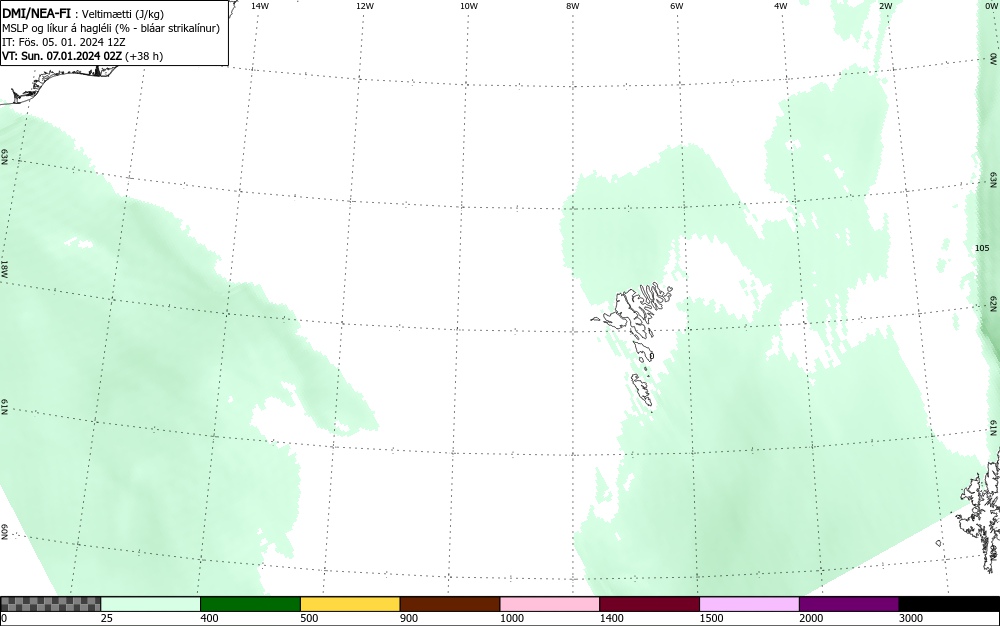Image resolution: width=1000 pixels, height=626 pixels.
Task: Click the legend value '3000'
Action: [x=911, y=618]
